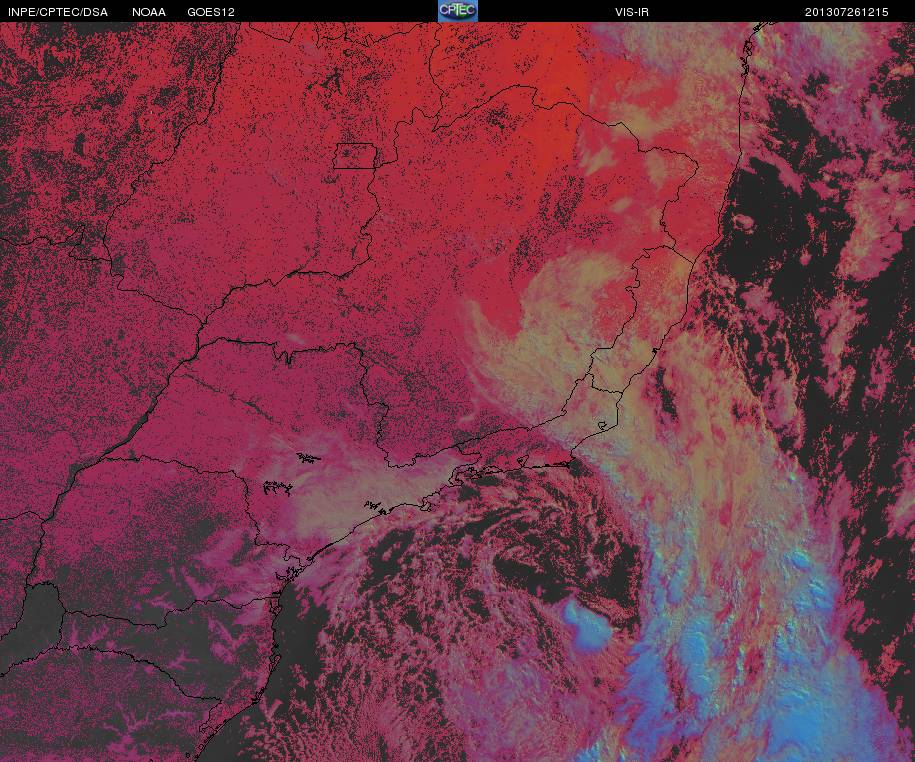Click the NOAA label in the header
The image size is (915, 762).
point(149,12)
